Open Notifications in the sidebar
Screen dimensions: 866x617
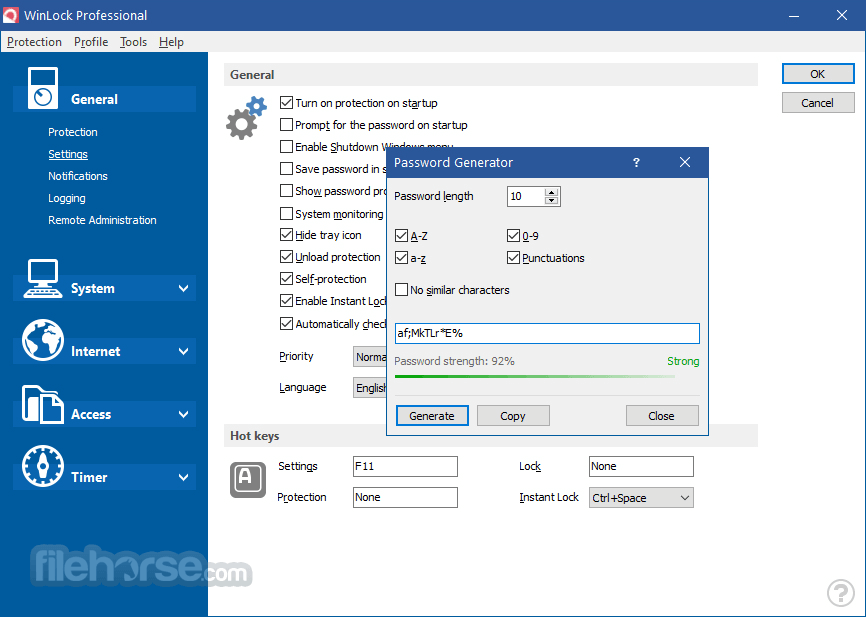pyautogui.click(x=78, y=176)
